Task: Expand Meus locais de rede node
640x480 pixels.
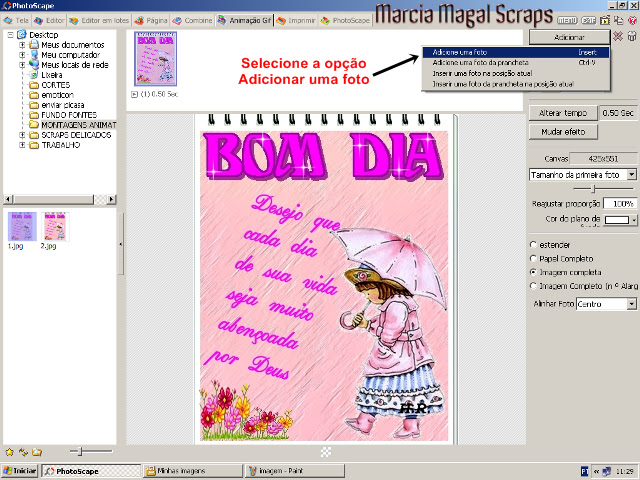Action: [22, 65]
